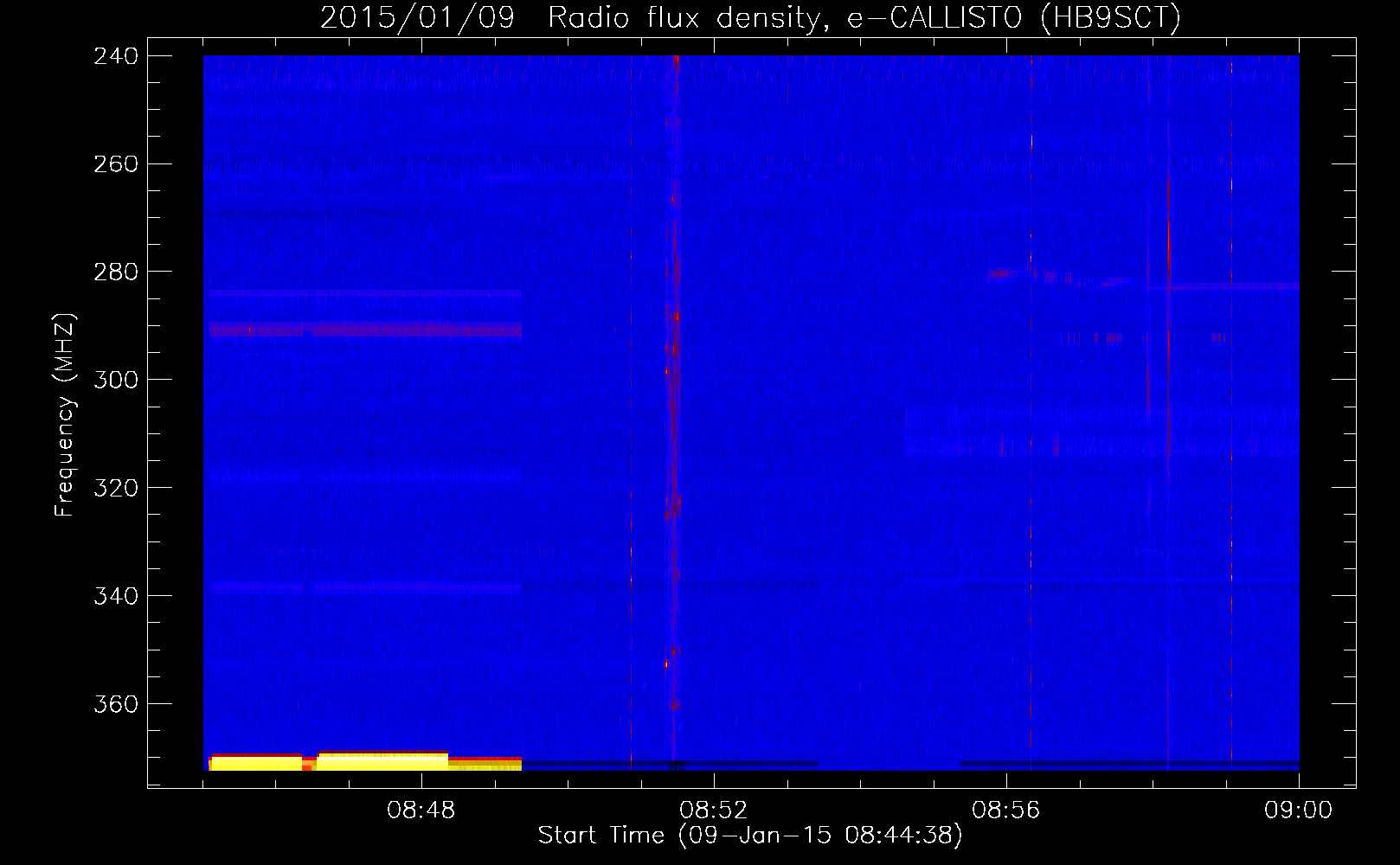Click the 'Frequency (MHZ)' axis label

coord(66,415)
